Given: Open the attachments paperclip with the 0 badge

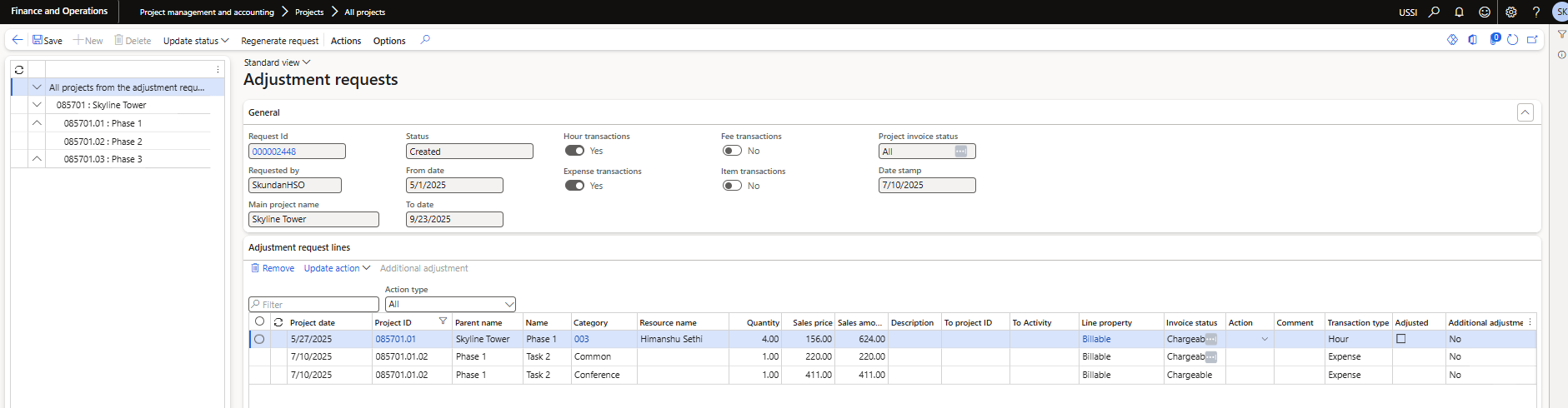Looking at the screenshot, I should tap(1494, 40).
